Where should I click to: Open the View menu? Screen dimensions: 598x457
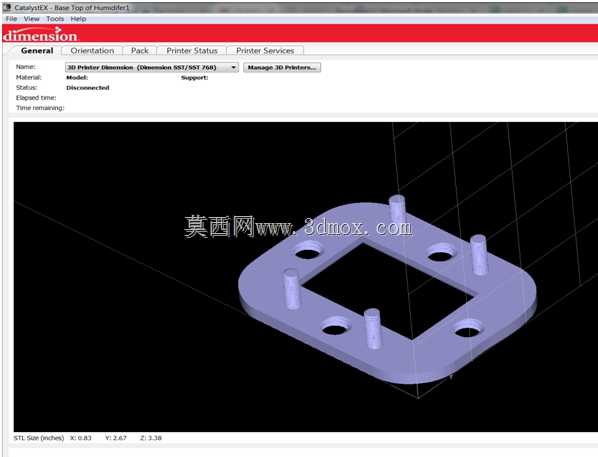pos(31,19)
